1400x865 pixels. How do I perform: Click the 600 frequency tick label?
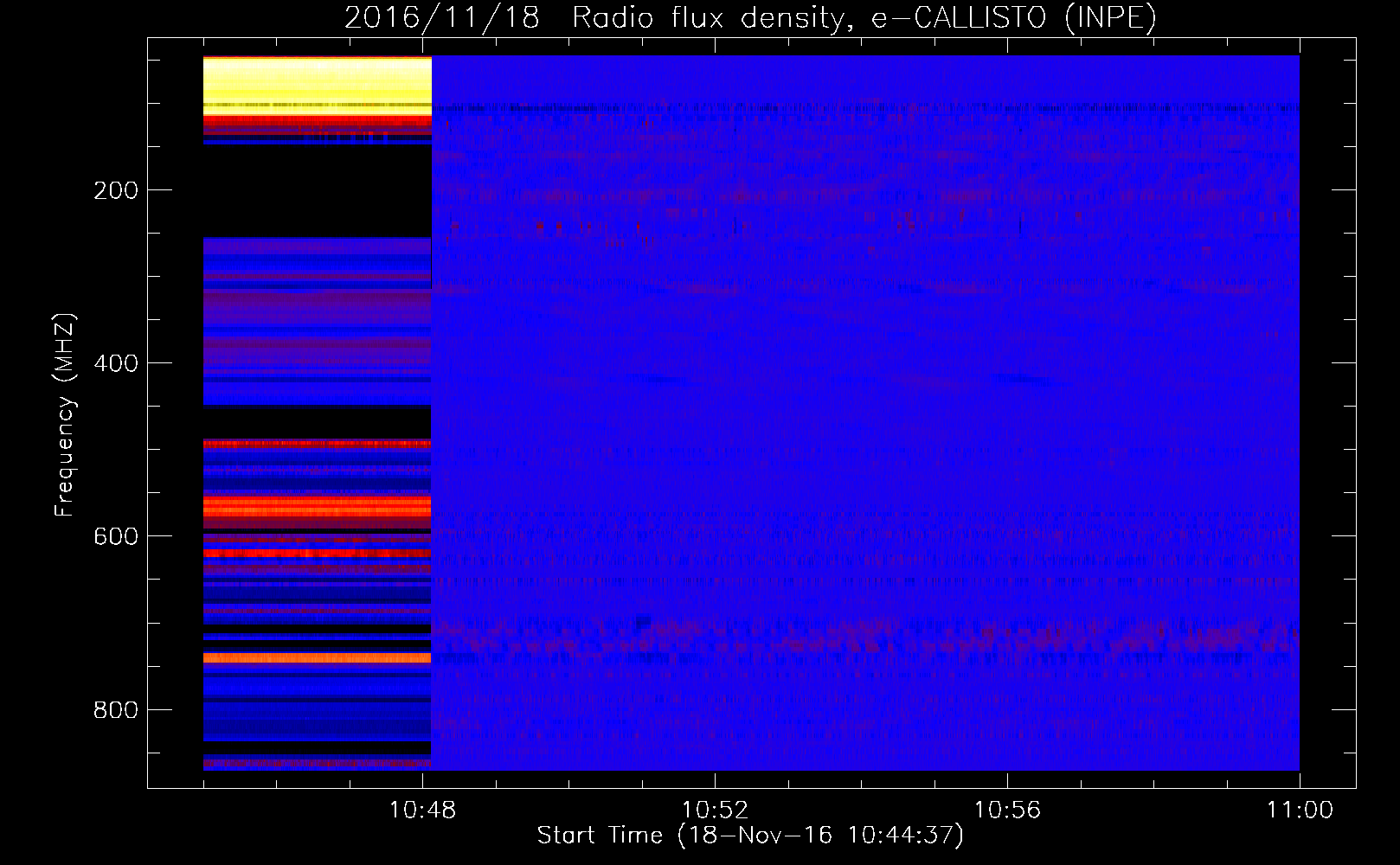tap(116, 536)
